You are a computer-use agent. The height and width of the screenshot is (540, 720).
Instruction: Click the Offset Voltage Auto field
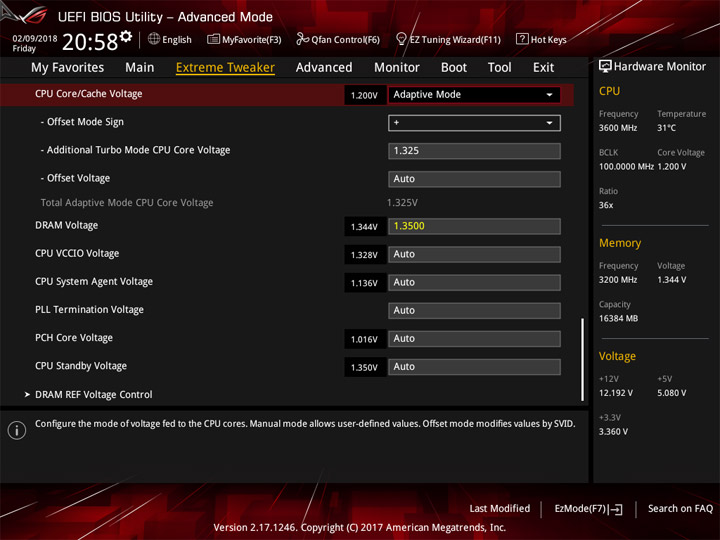click(474, 179)
